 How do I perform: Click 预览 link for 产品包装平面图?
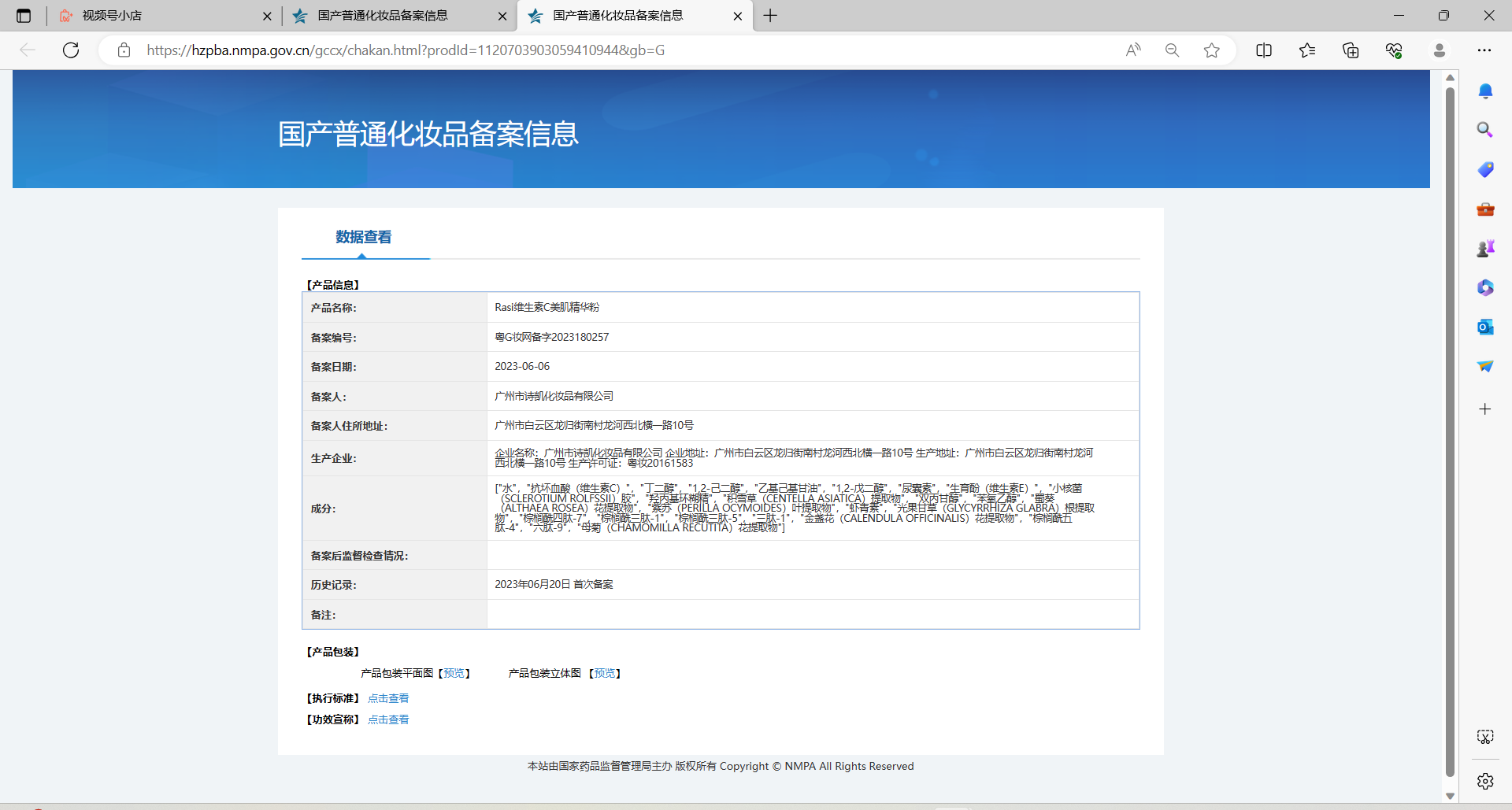(x=454, y=673)
